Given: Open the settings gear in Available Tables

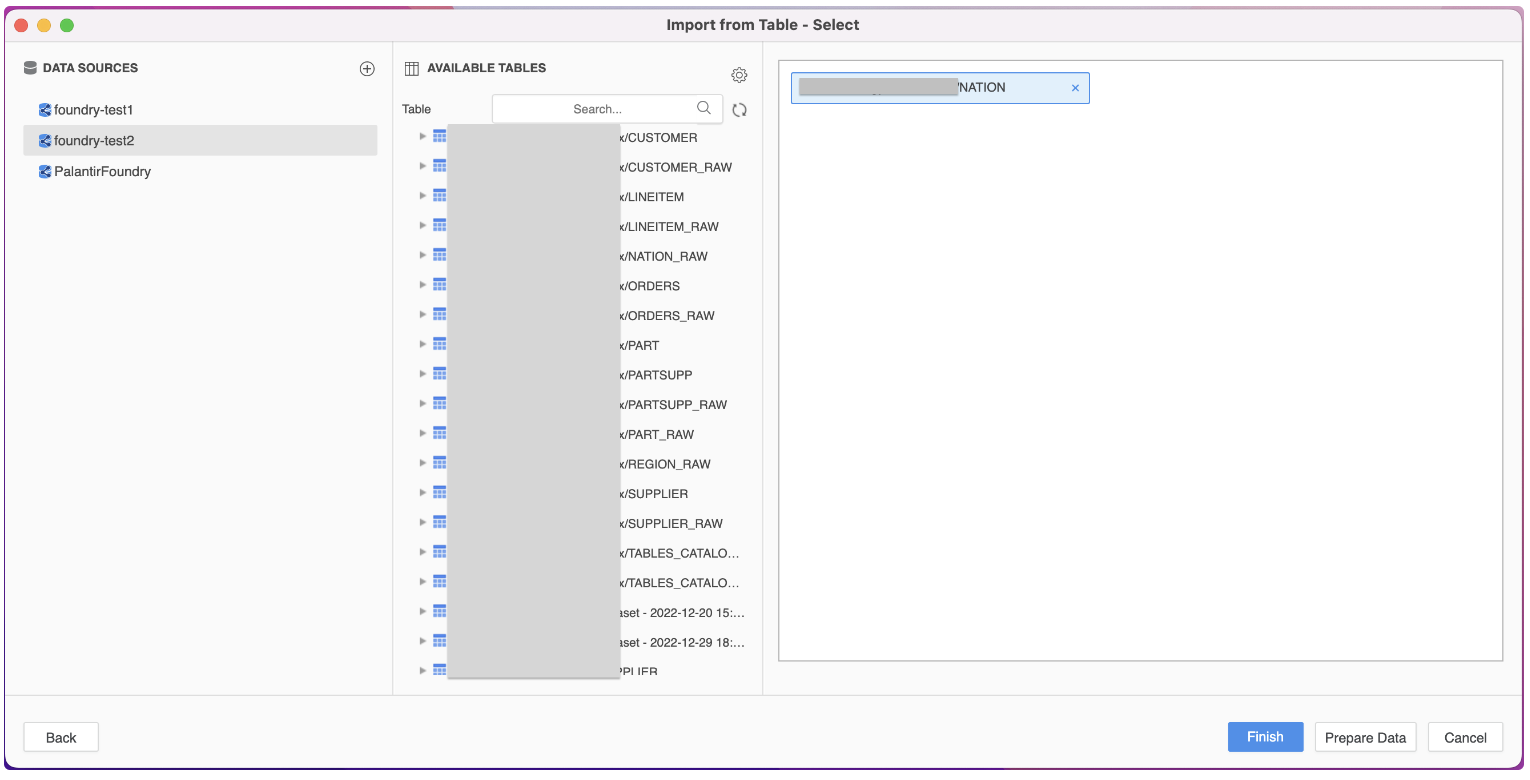Looking at the screenshot, I should (739, 74).
